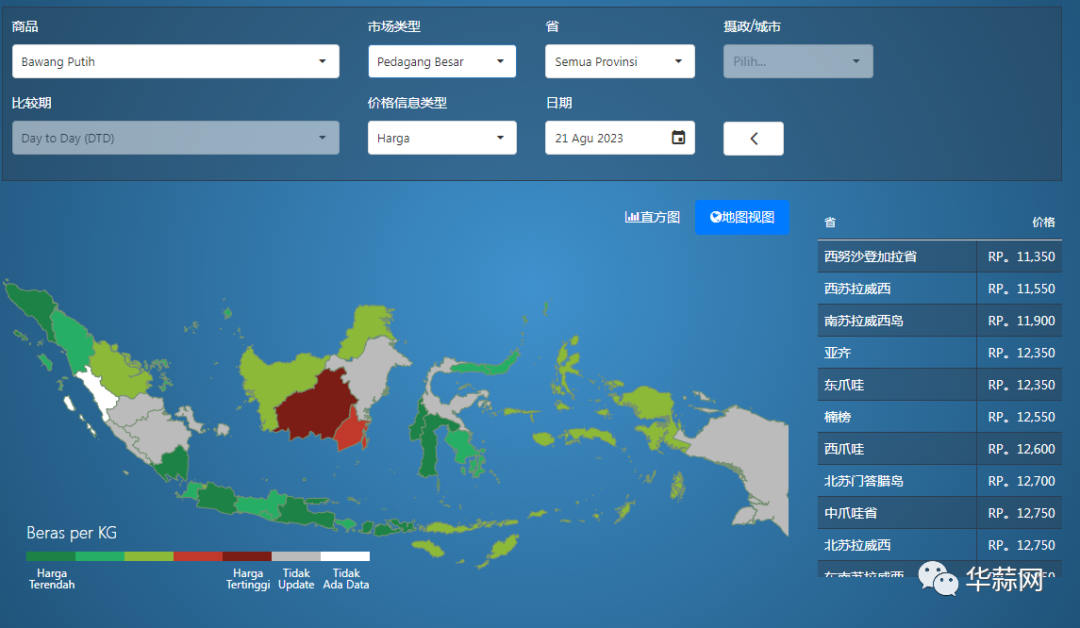Open the calendar icon in date field

coord(678,138)
